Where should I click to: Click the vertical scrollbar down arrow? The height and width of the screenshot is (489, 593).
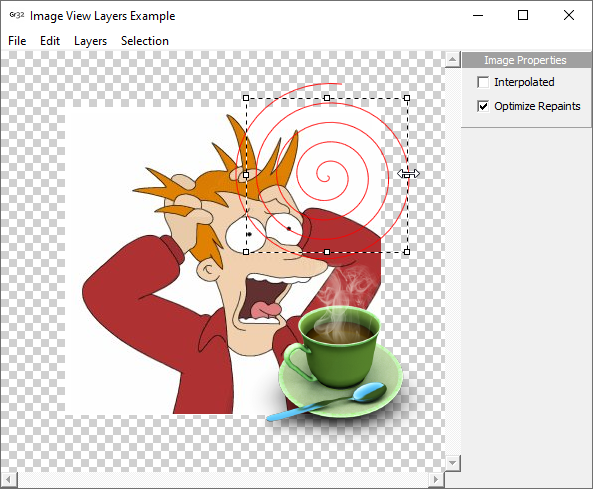pos(453,463)
